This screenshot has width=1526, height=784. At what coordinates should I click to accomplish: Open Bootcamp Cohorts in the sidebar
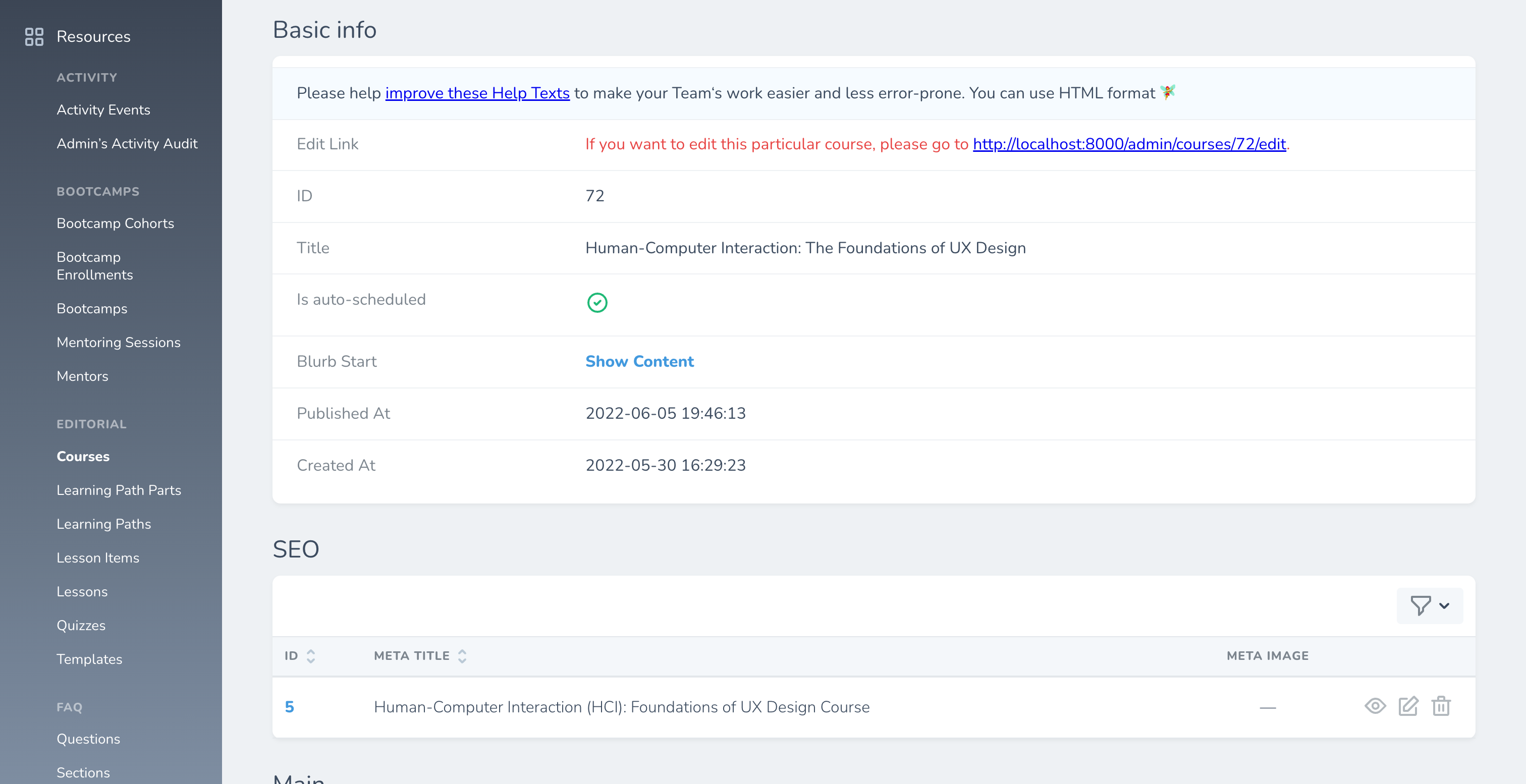(115, 223)
